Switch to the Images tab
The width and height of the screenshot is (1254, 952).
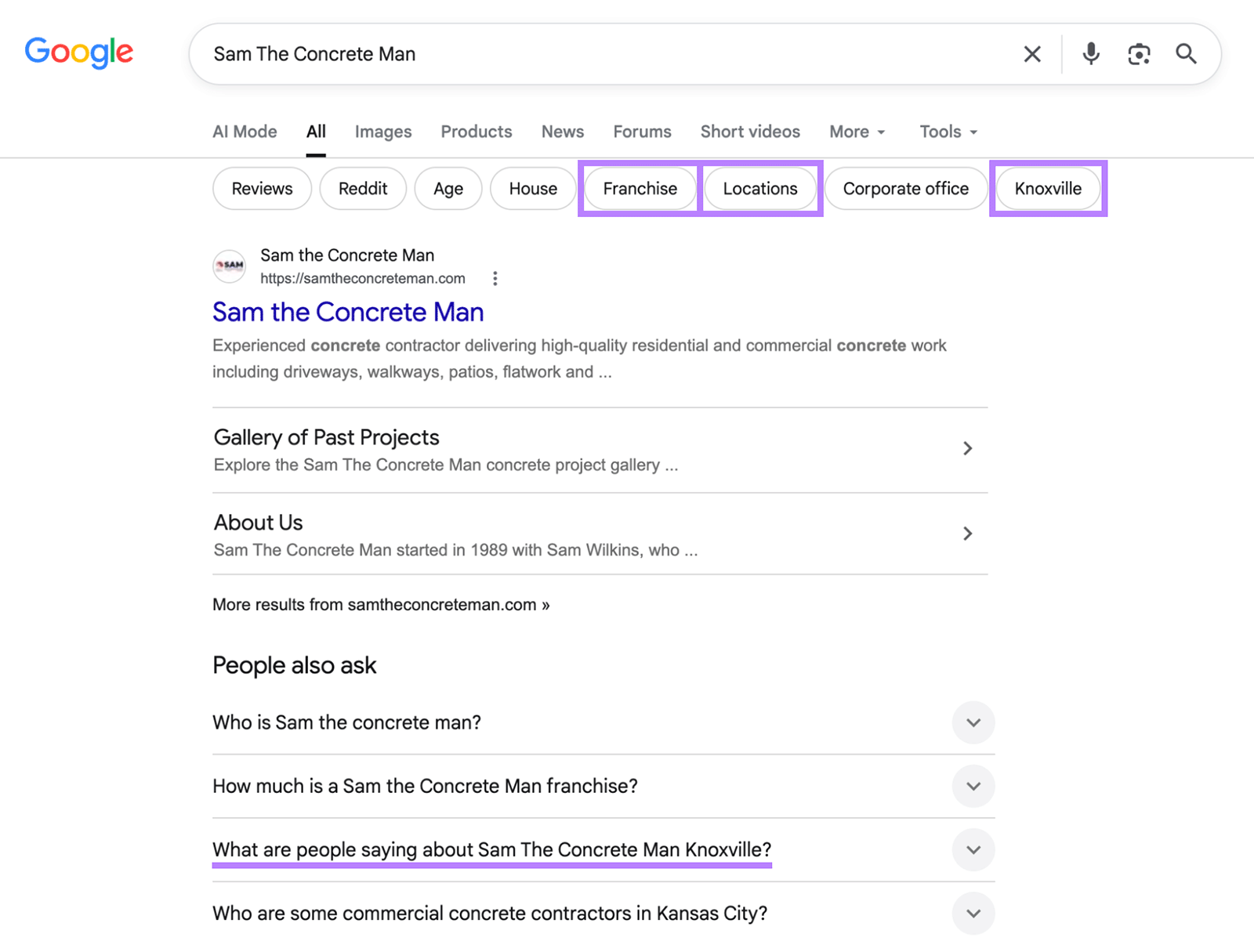(383, 132)
